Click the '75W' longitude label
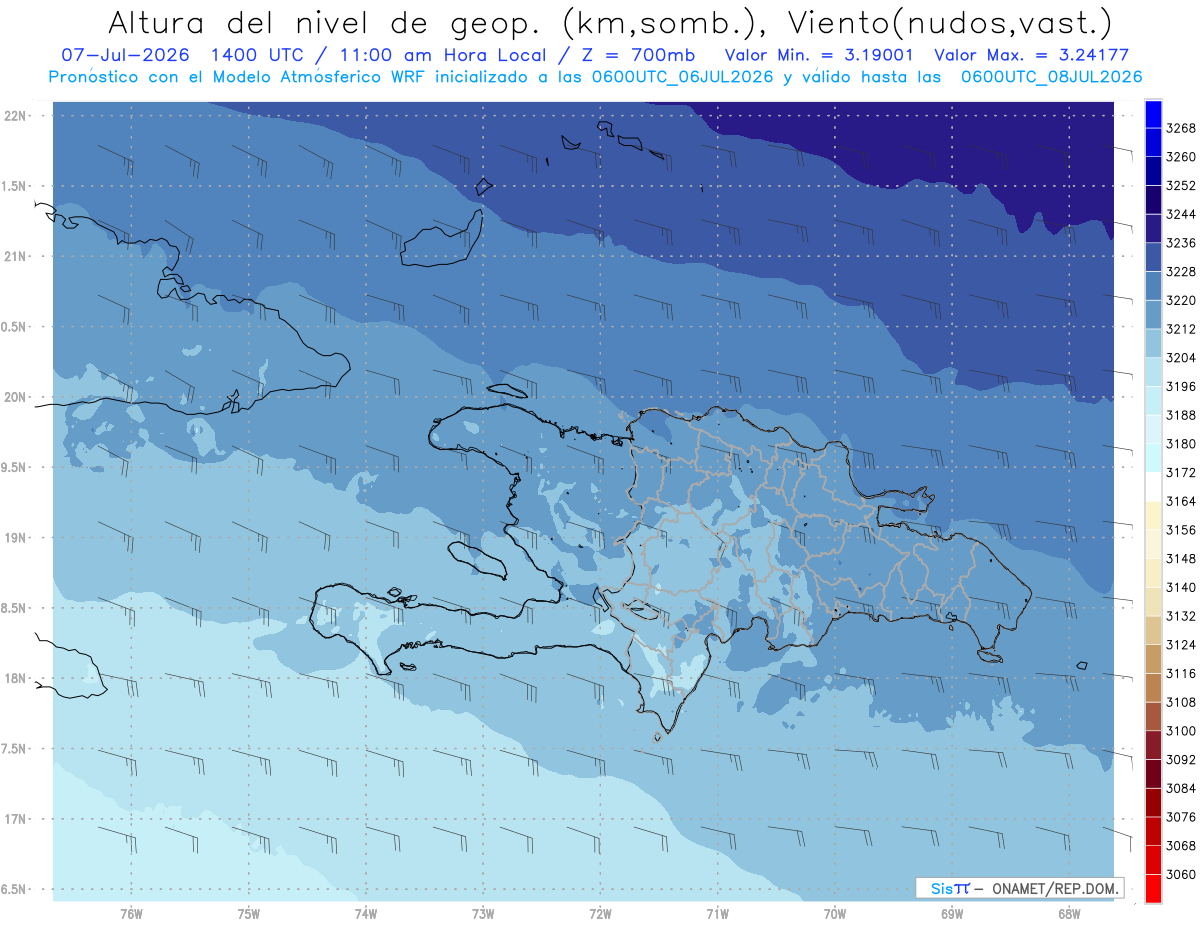The height and width of the screenshot is (927, 1200). point(249,913)
